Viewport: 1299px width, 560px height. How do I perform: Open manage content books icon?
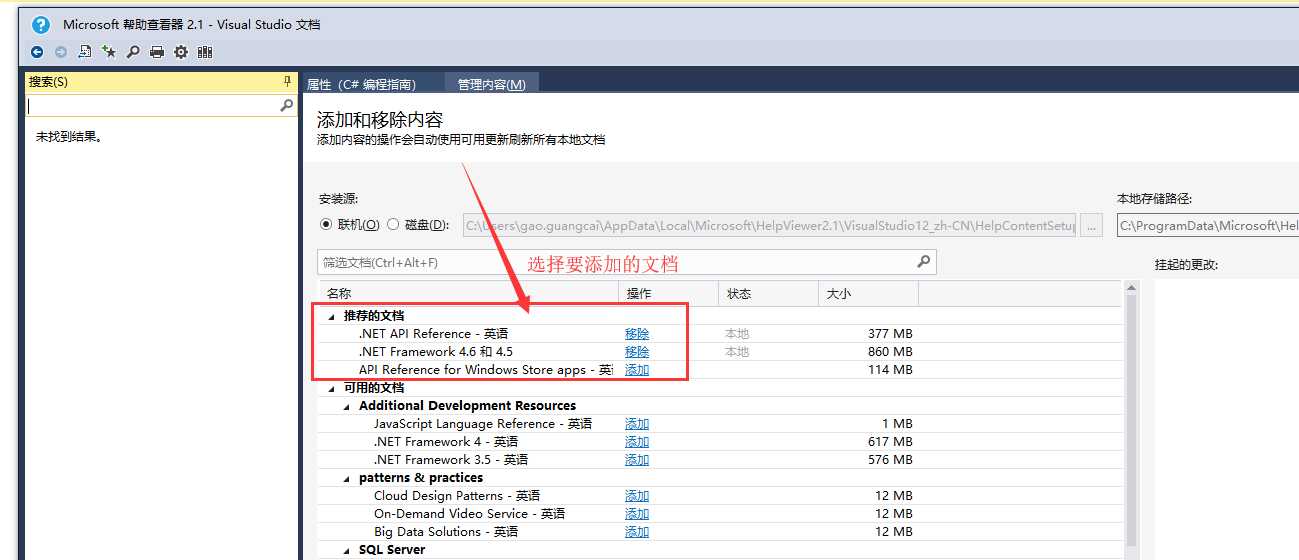(205, 52)
